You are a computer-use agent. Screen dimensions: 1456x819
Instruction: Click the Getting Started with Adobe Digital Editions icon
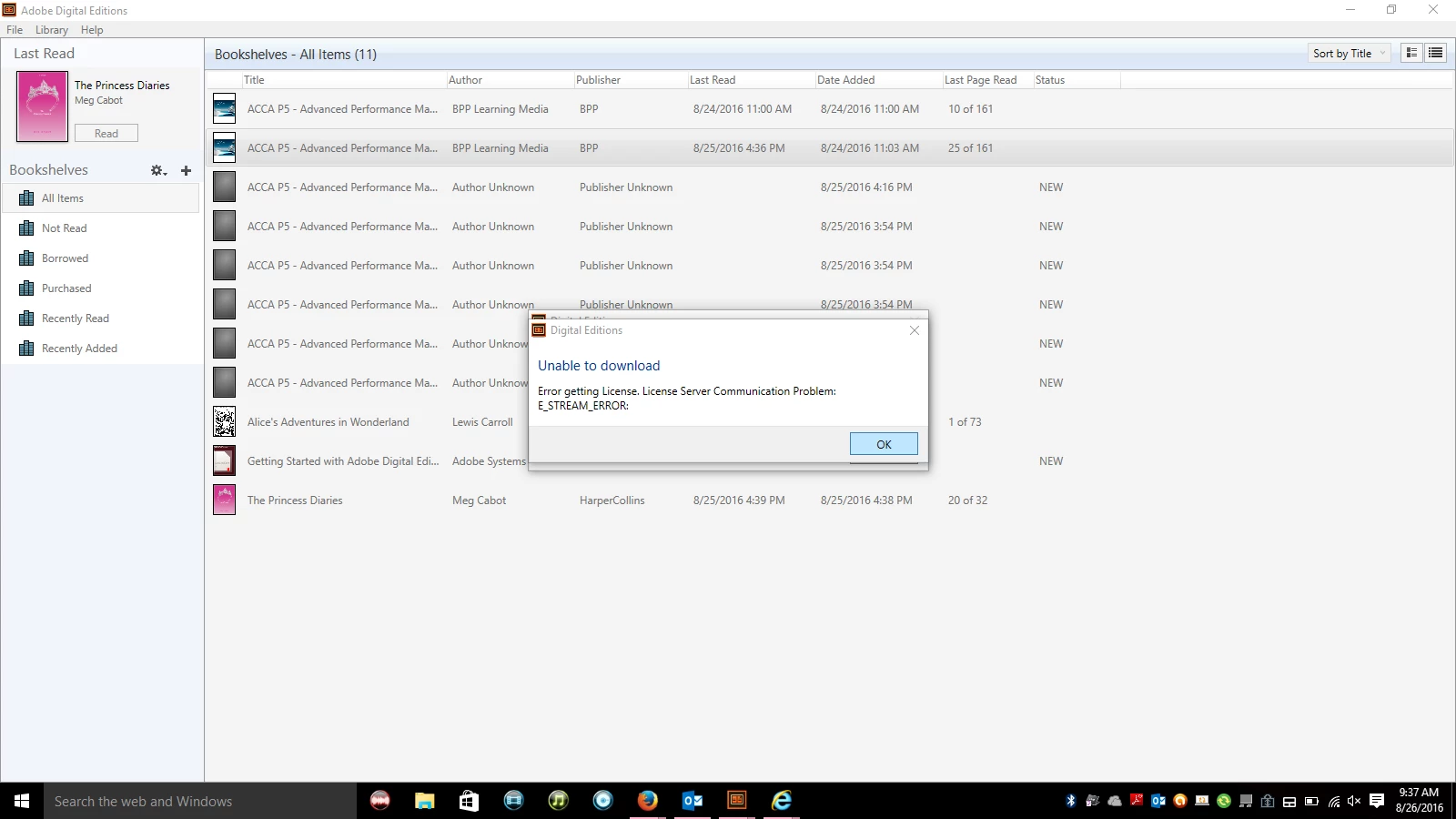pos(224,460)
